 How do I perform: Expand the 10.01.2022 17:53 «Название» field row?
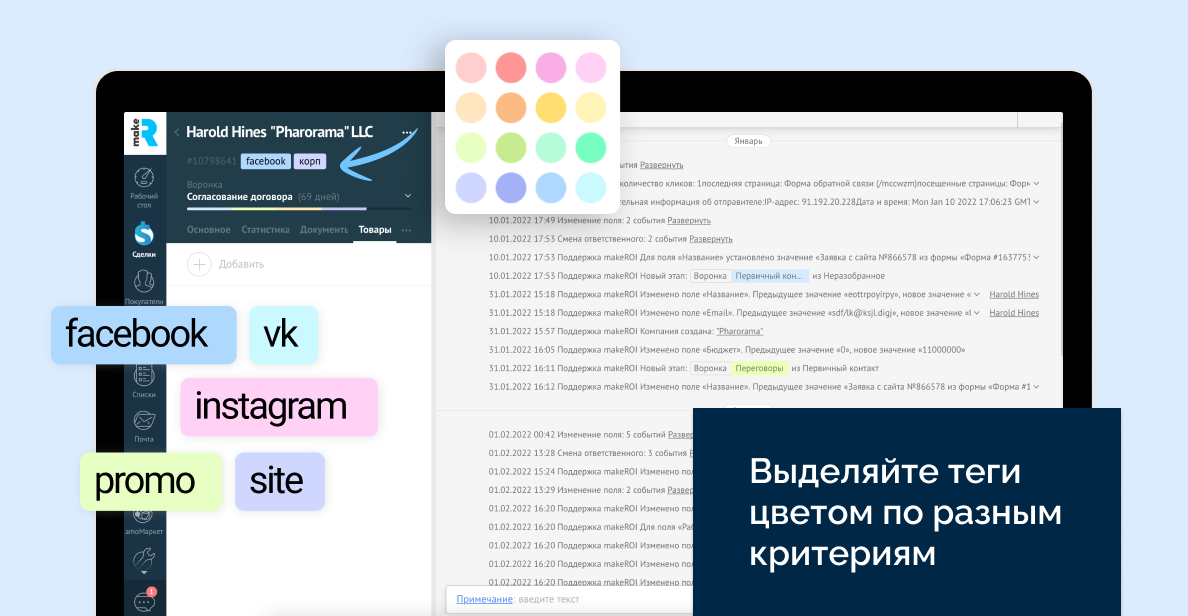click(x=1036, y=258)
